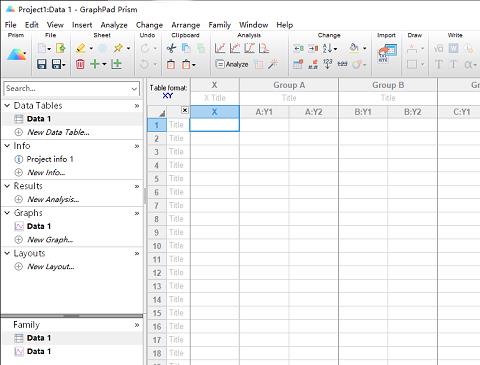Collapse the Layouts section chevron

[7, 253]
